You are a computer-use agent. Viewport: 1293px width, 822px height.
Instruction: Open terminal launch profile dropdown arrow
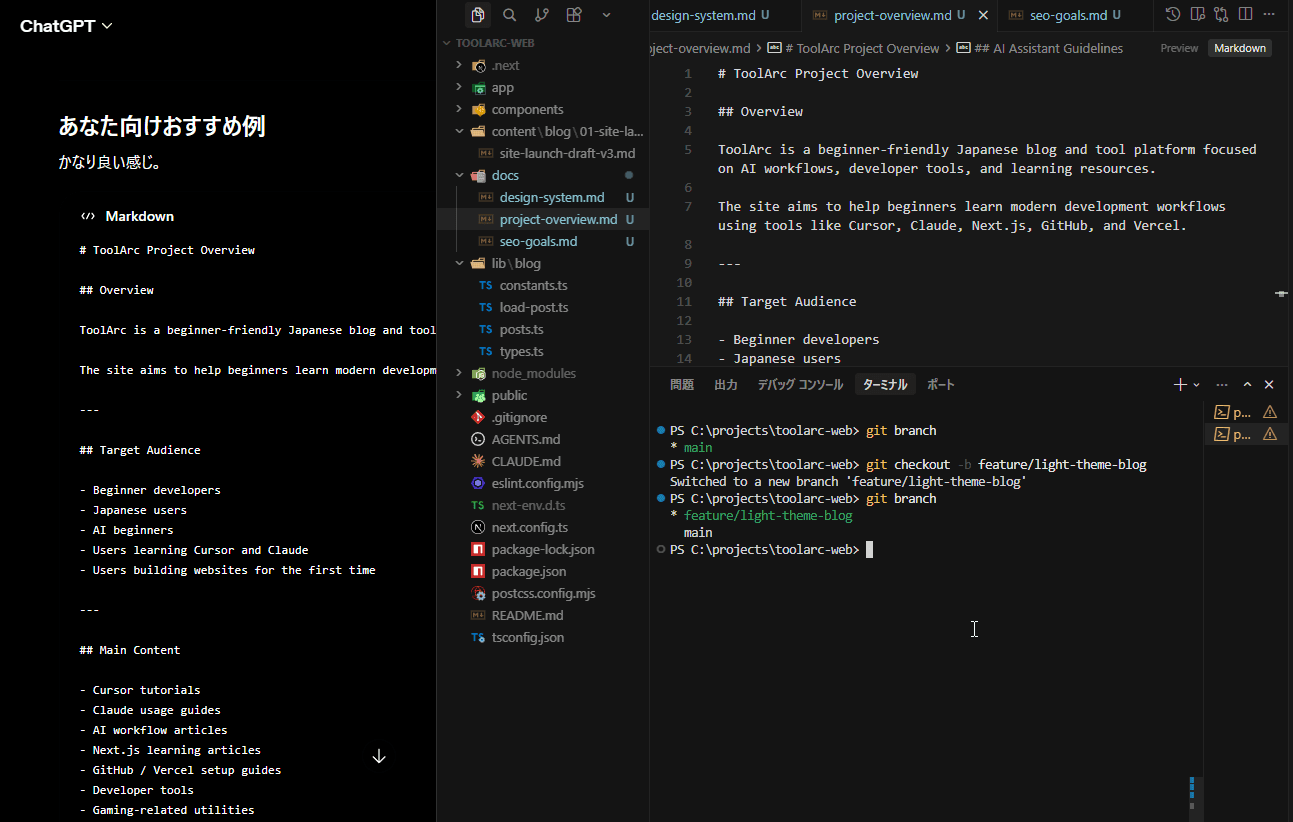tap(1196, 384)
